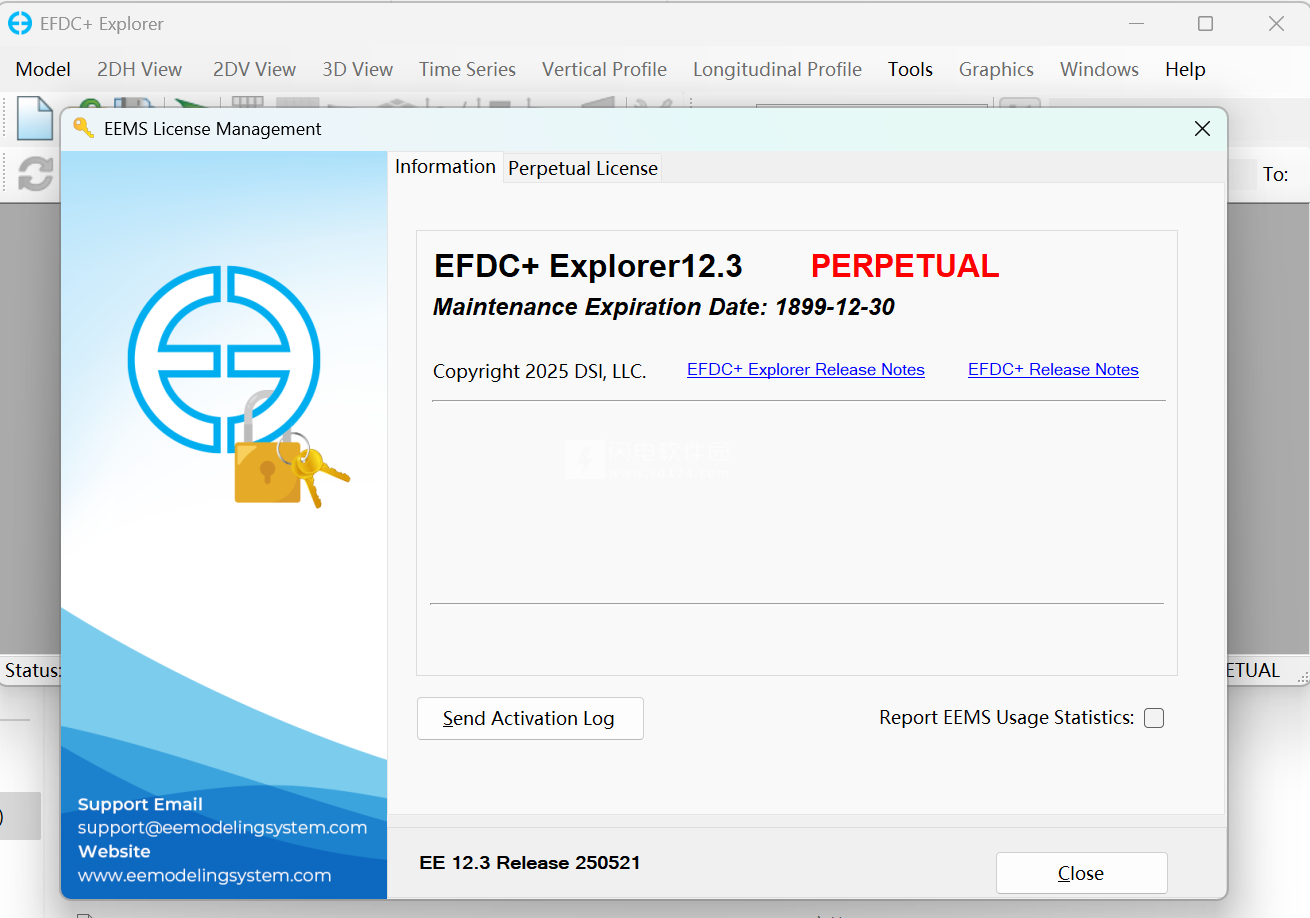Open the EFDC+ Release Notes link

click(x=1053, y=370)
